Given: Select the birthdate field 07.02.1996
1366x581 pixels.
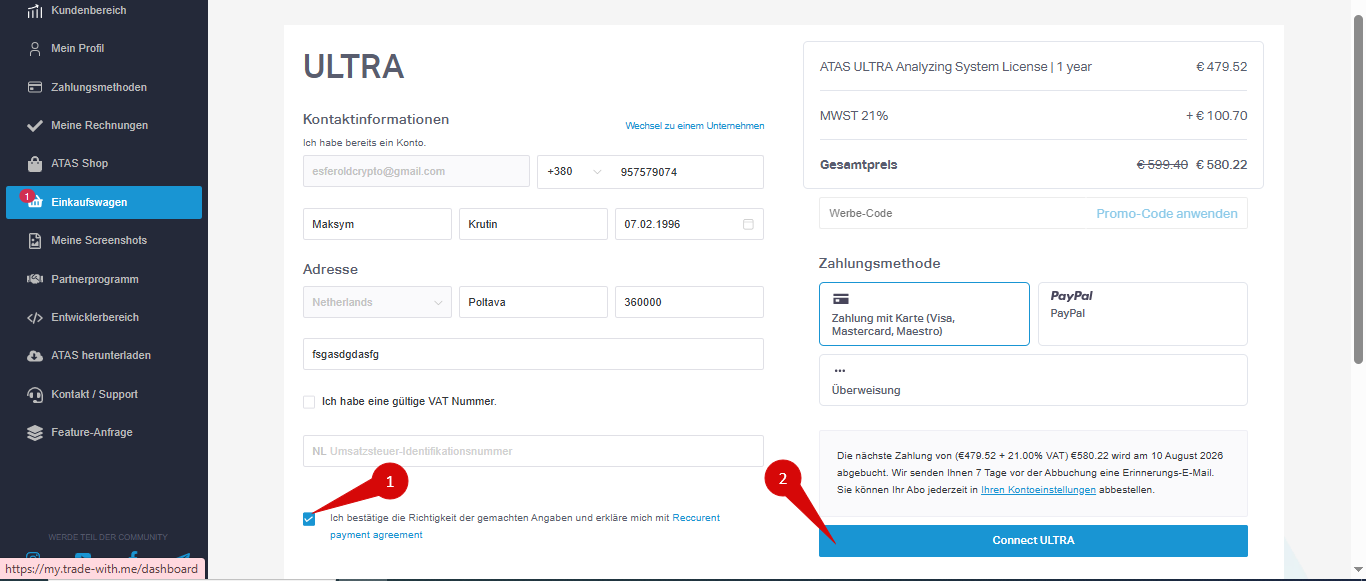Looking at the screenshot, I should (x=689, y=224).
